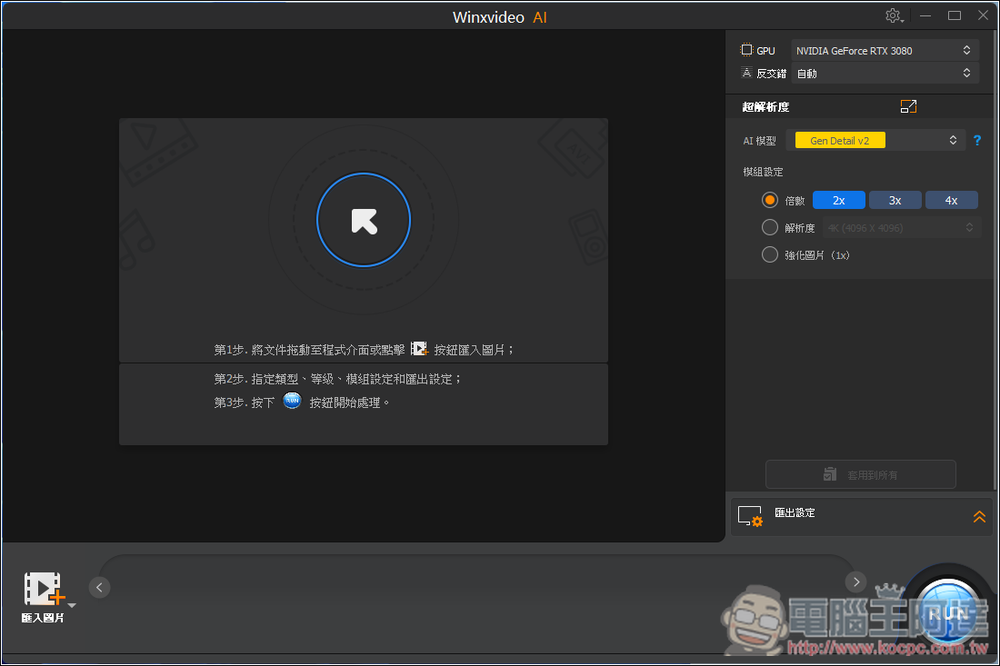Click the 匯出設定 label
This screenshot has width=1000, height=666.
pyautogui.click(x=795, y=512)
